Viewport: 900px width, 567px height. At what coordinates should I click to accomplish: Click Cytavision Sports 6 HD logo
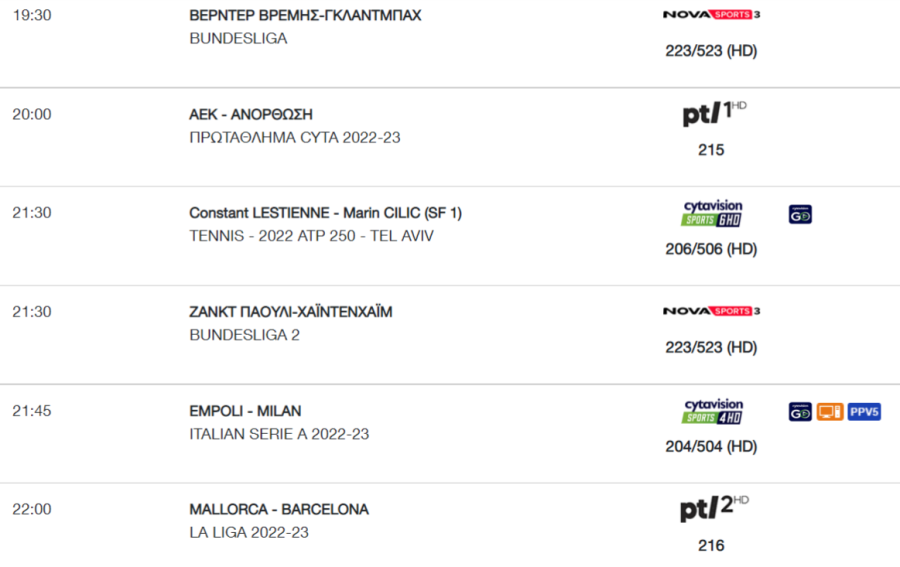tap(712, 213)
